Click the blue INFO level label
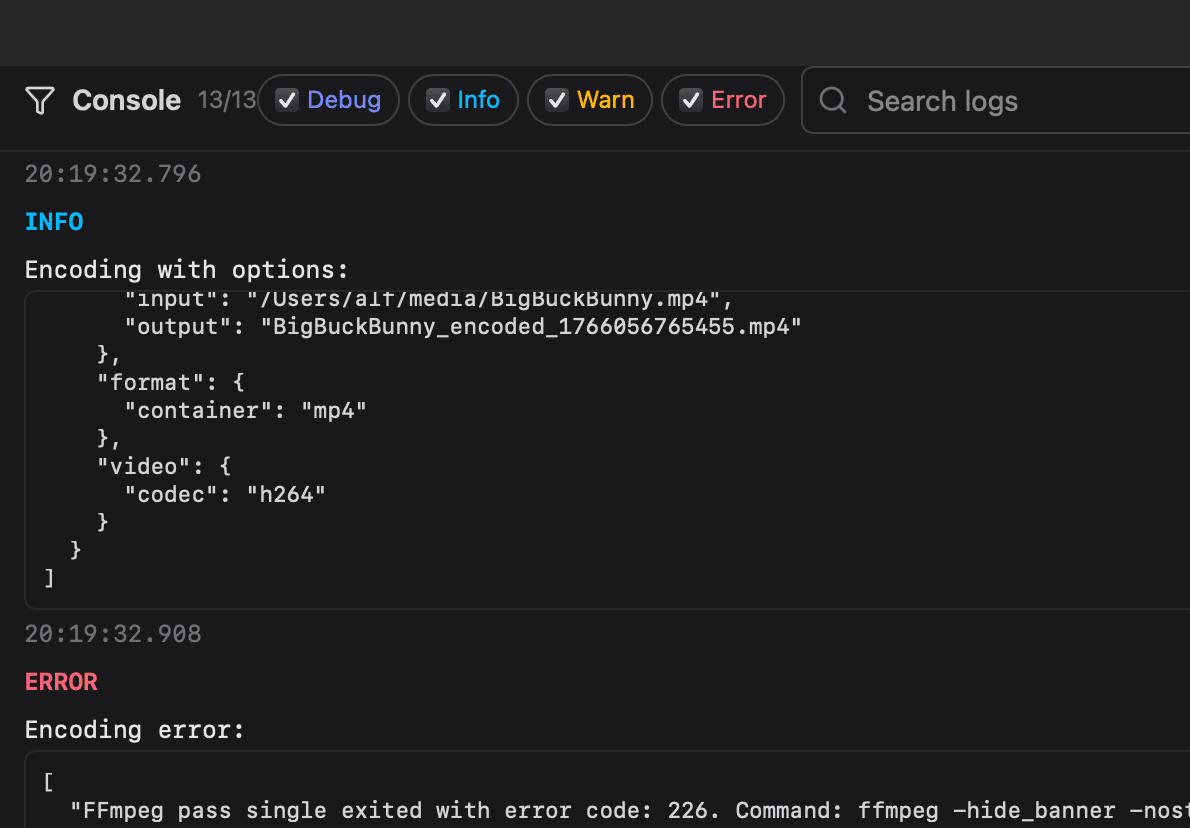Screen dimensions: 1190x828 point(54,222)
